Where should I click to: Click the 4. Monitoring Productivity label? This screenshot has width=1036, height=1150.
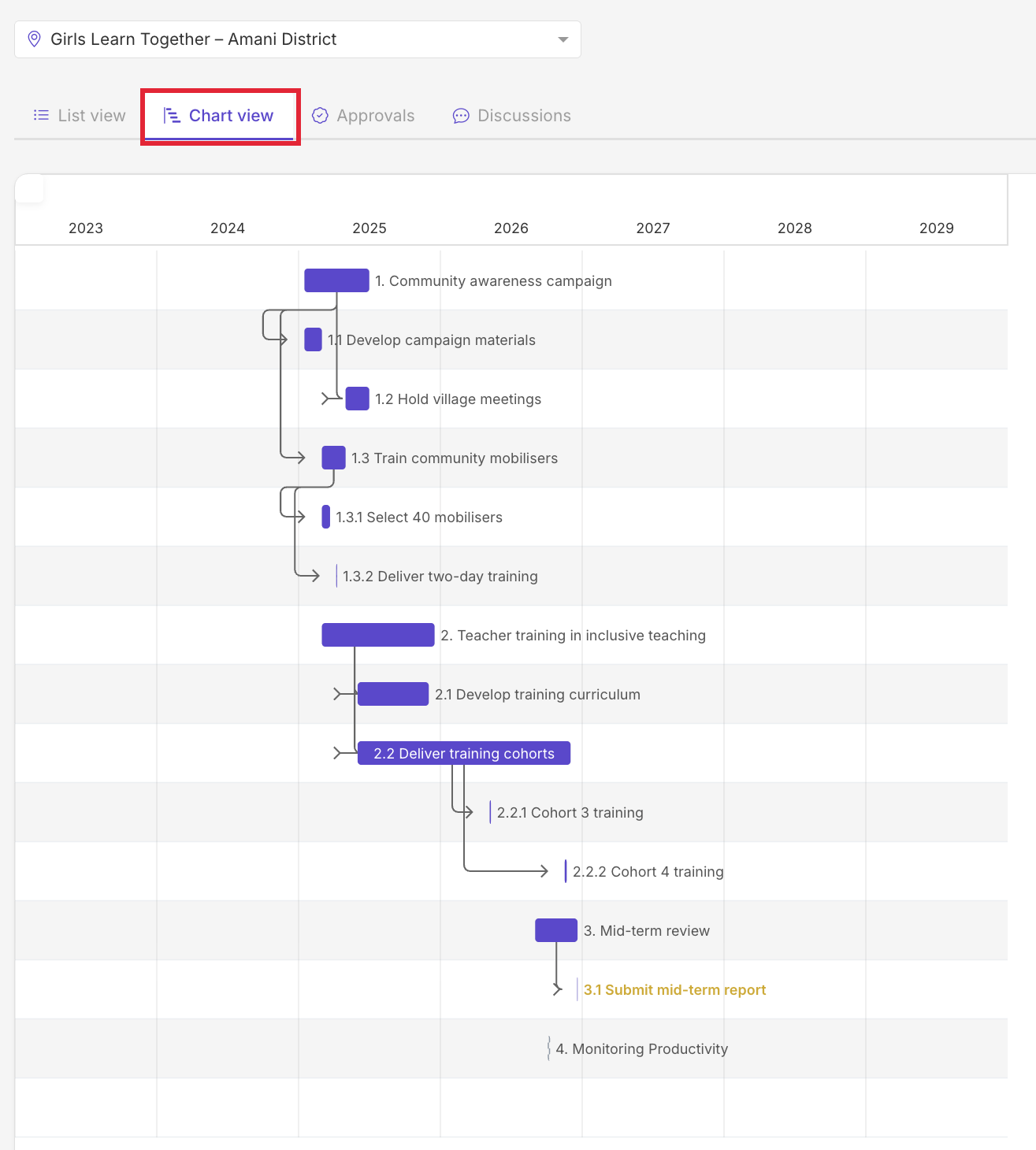click(x=642, y=1049)
